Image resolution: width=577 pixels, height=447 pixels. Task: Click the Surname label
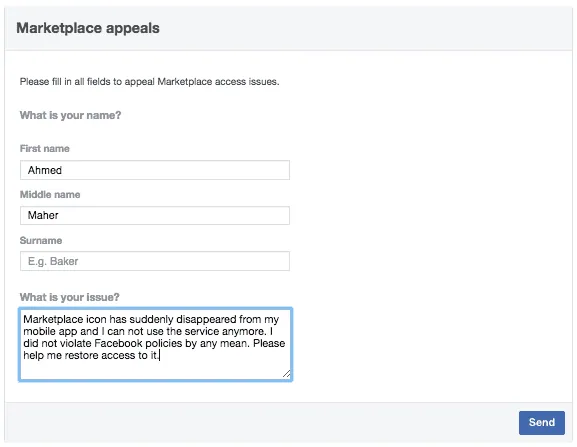point(41,241)
